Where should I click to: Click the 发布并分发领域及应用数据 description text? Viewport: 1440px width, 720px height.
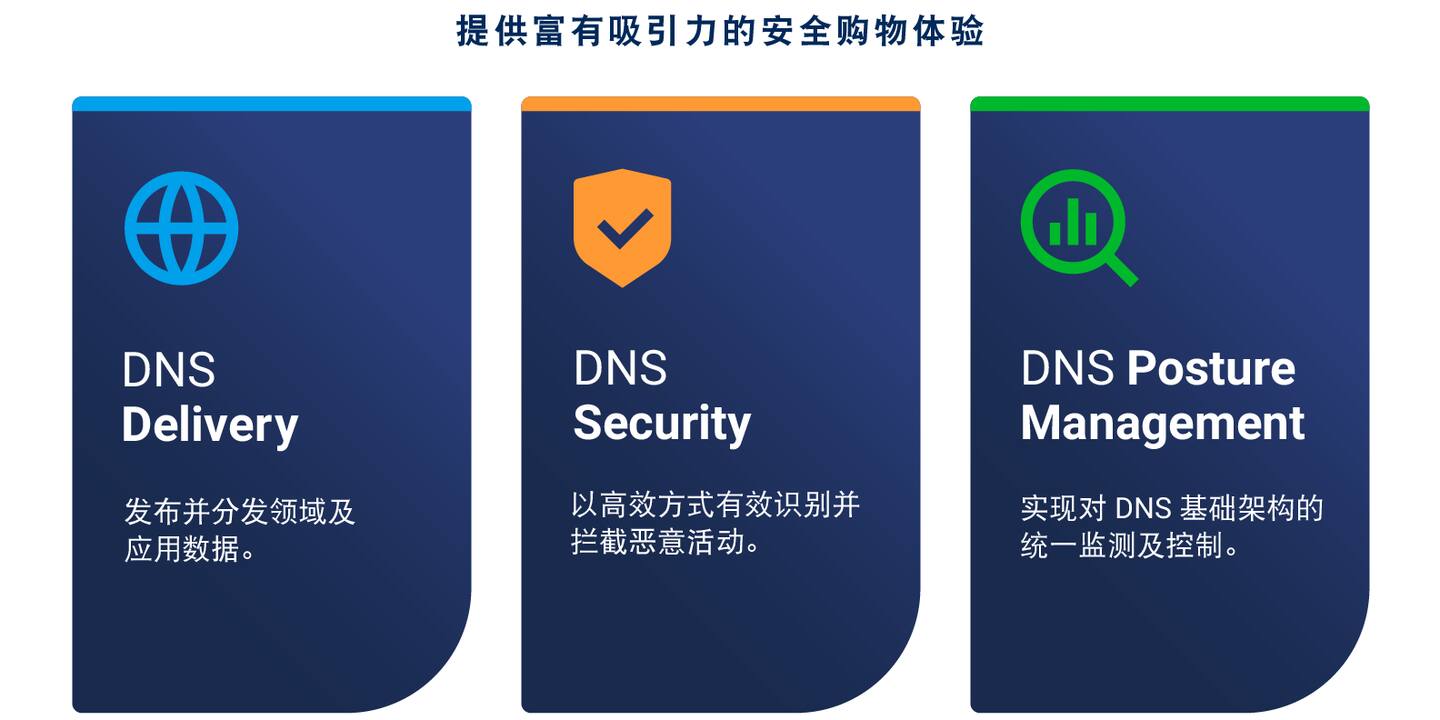240,530
